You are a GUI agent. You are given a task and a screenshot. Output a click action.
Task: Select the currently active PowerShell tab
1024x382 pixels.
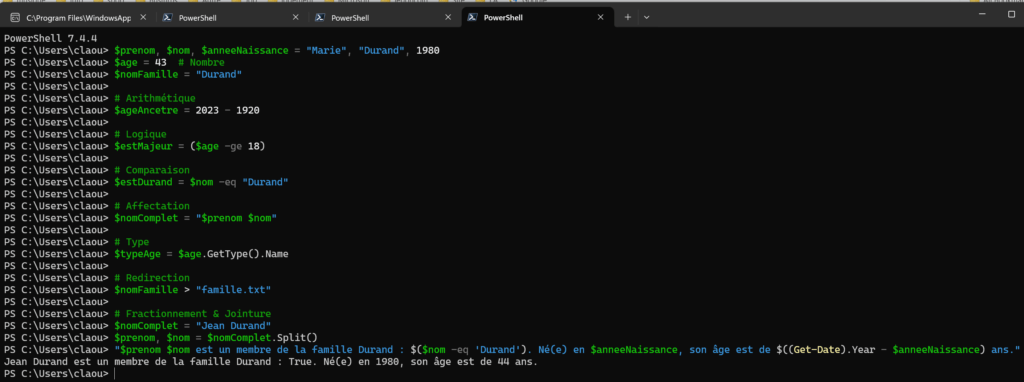(537, 18)
